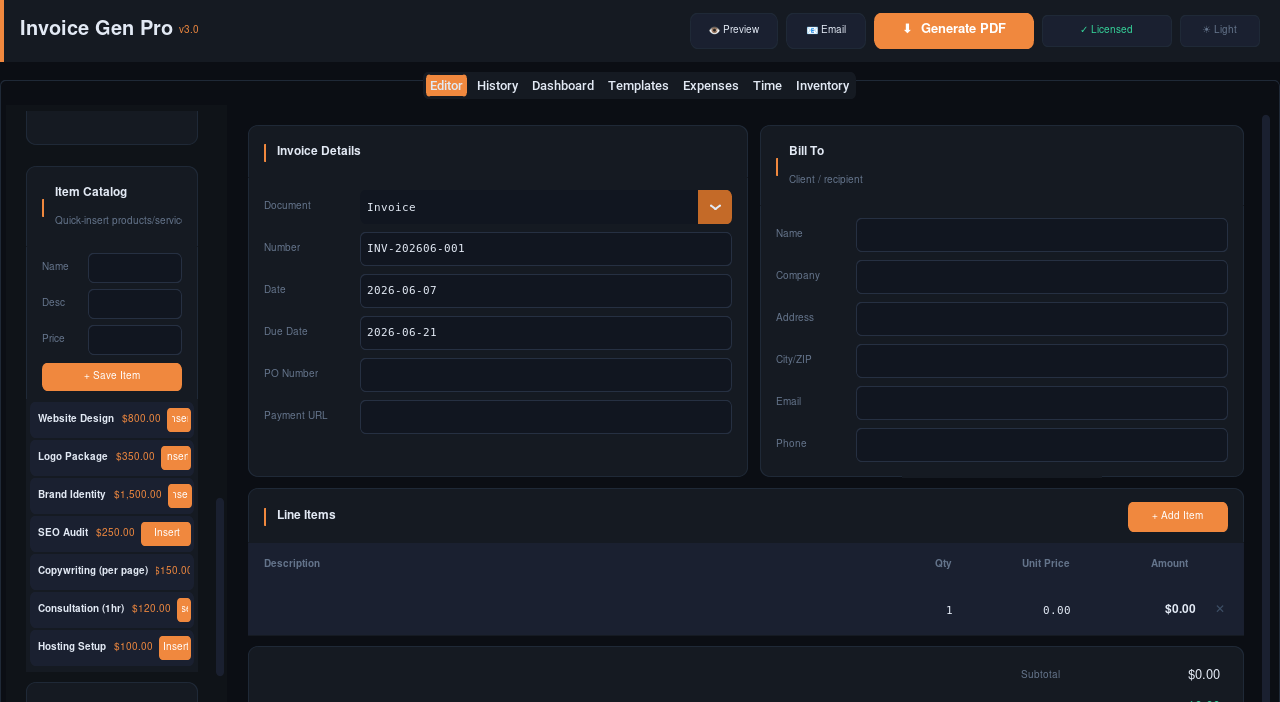1280x702 pixels.
Task: Click the line item amount $0.00
Action: (x=1180, y=609)
